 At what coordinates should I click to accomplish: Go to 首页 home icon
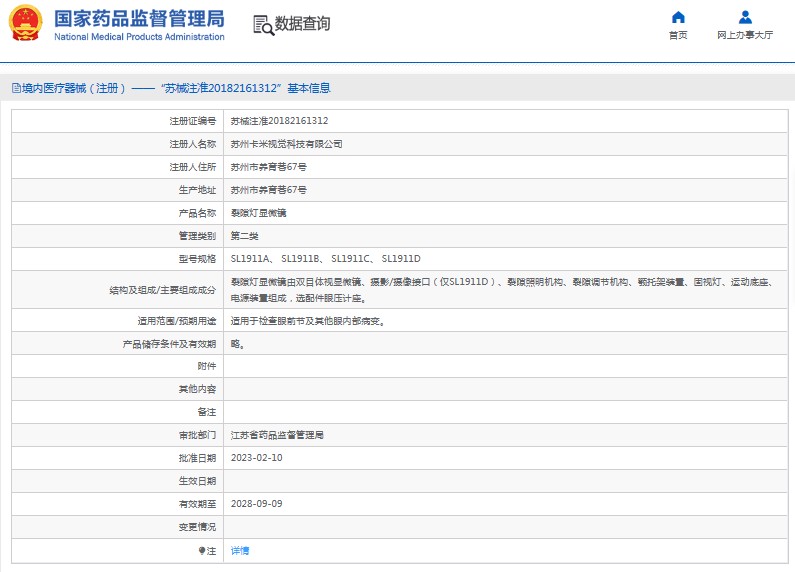click(678, 17)
